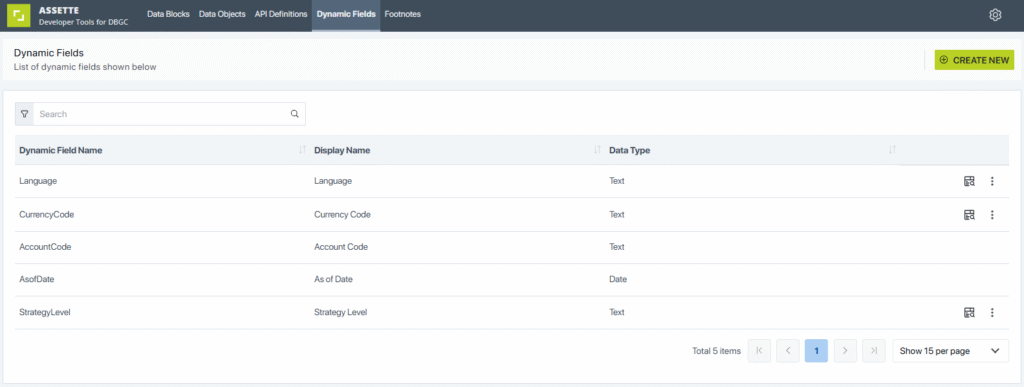Screen dimensions: 1024x387
Task: Open data preview icon for Language row
Action: (969, 181)
